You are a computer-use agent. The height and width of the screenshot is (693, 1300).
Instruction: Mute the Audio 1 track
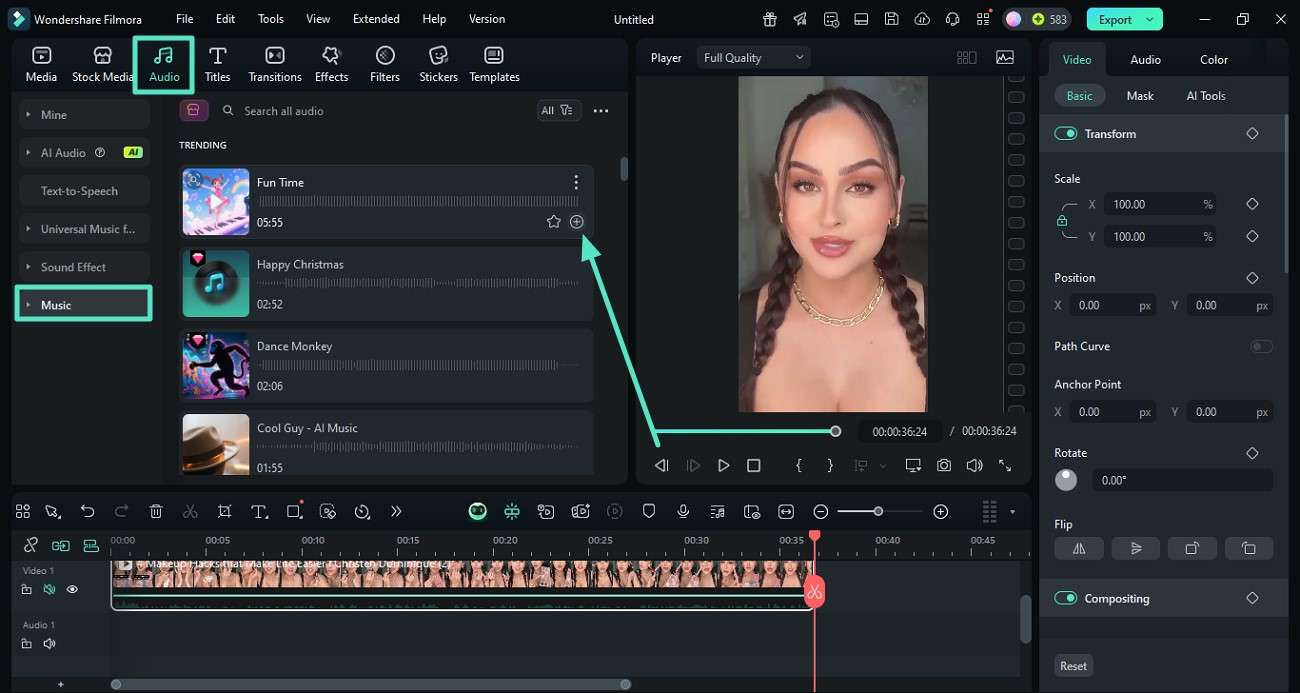49,644
